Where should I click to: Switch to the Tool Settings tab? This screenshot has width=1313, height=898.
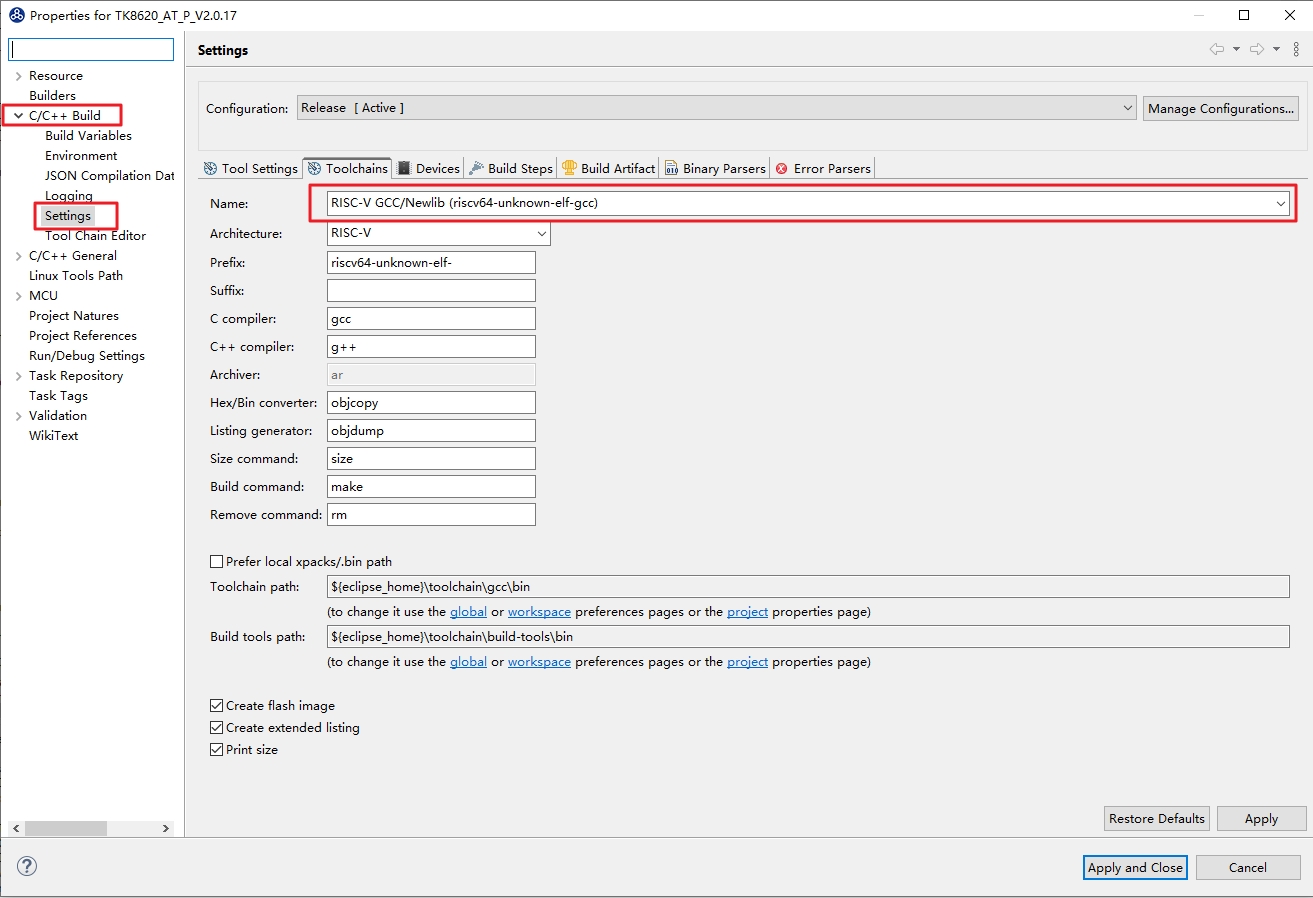pos(250,168)
